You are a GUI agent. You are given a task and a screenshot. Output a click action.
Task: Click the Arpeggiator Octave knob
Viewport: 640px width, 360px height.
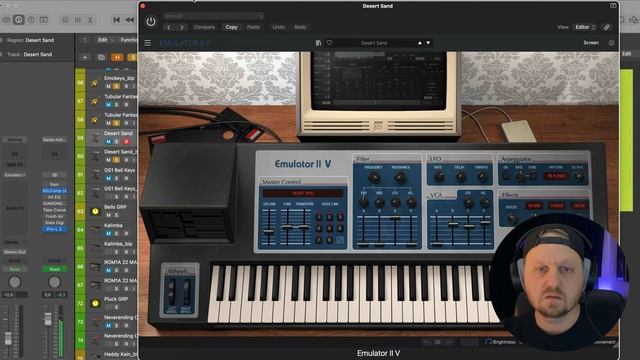coord(578,176)
